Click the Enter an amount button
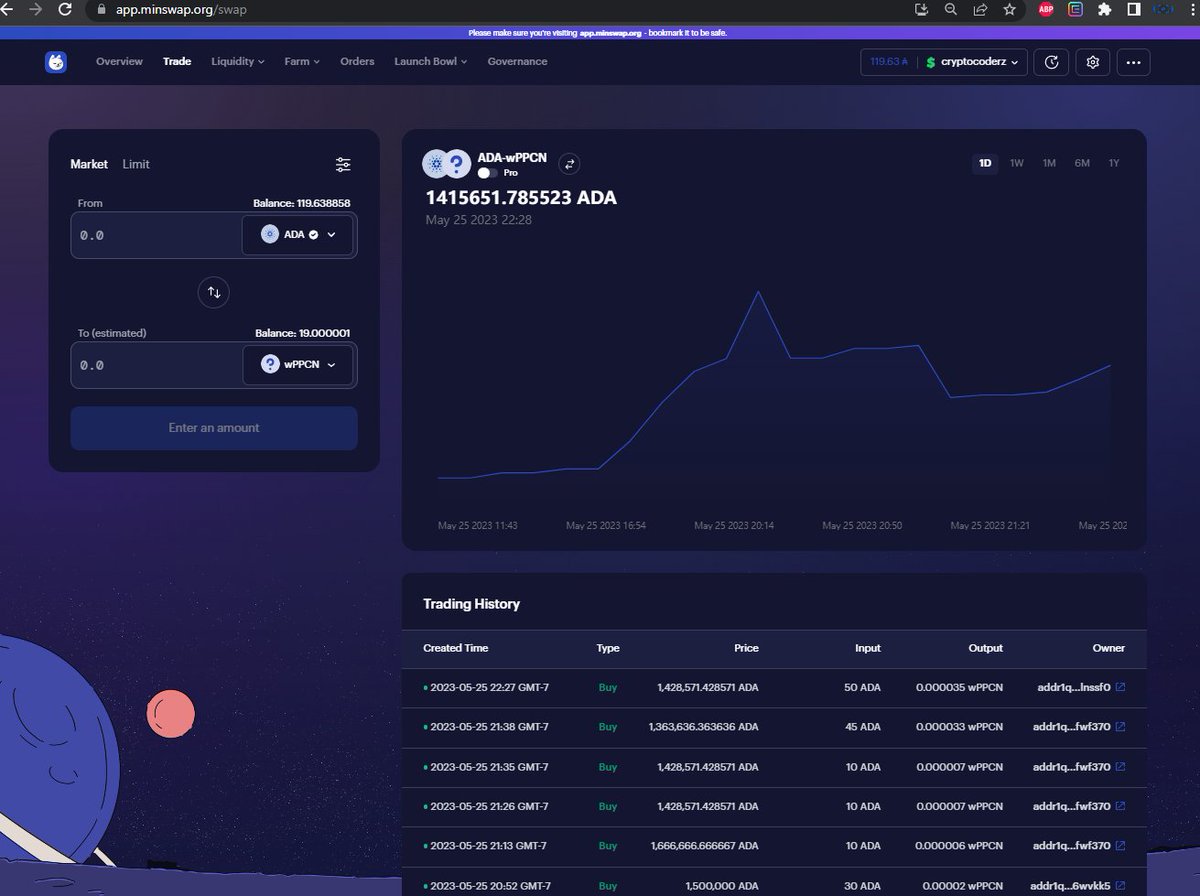 pos(214,428)
